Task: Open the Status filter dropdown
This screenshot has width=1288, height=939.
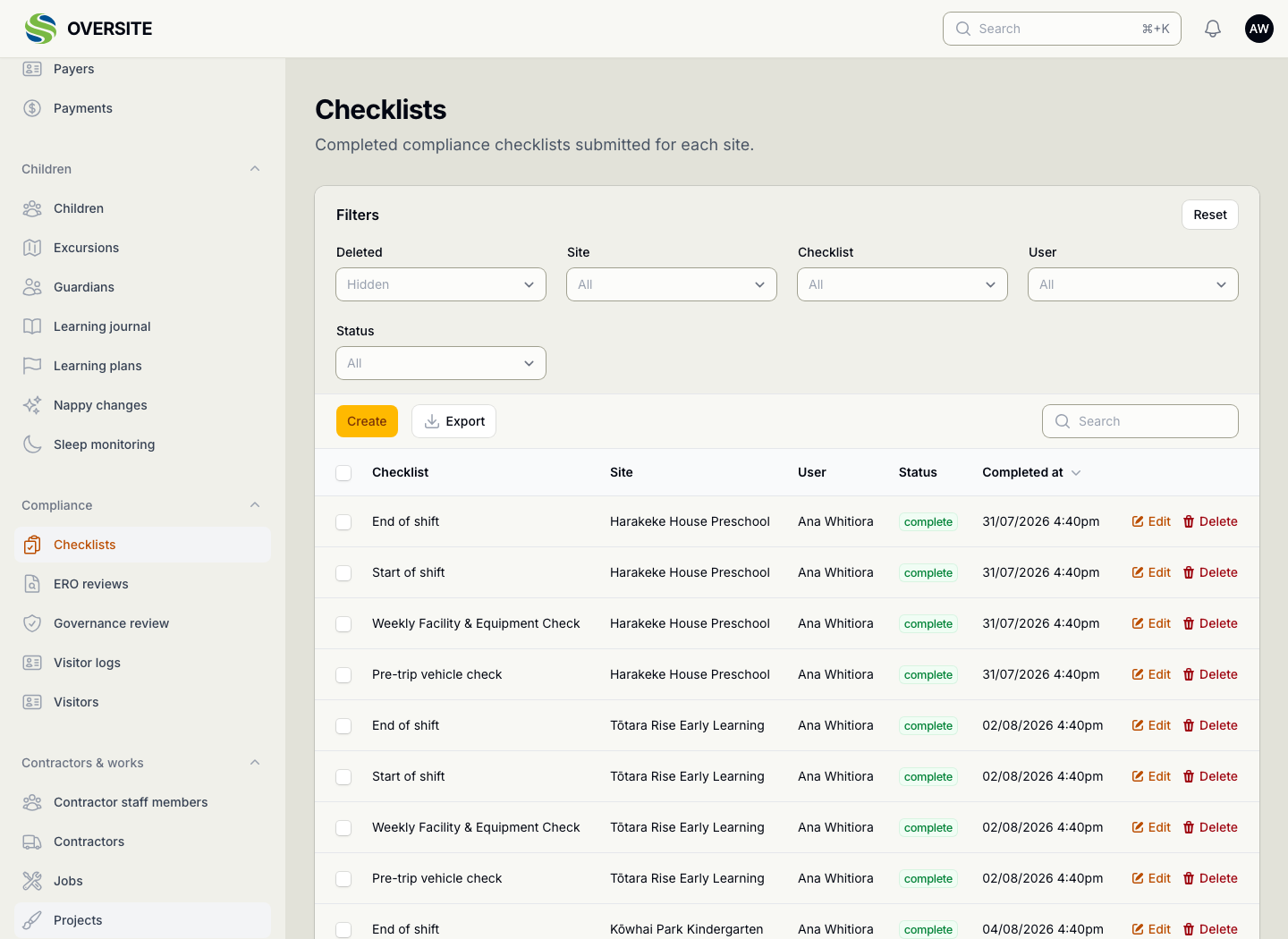Action: click(441, 363)
